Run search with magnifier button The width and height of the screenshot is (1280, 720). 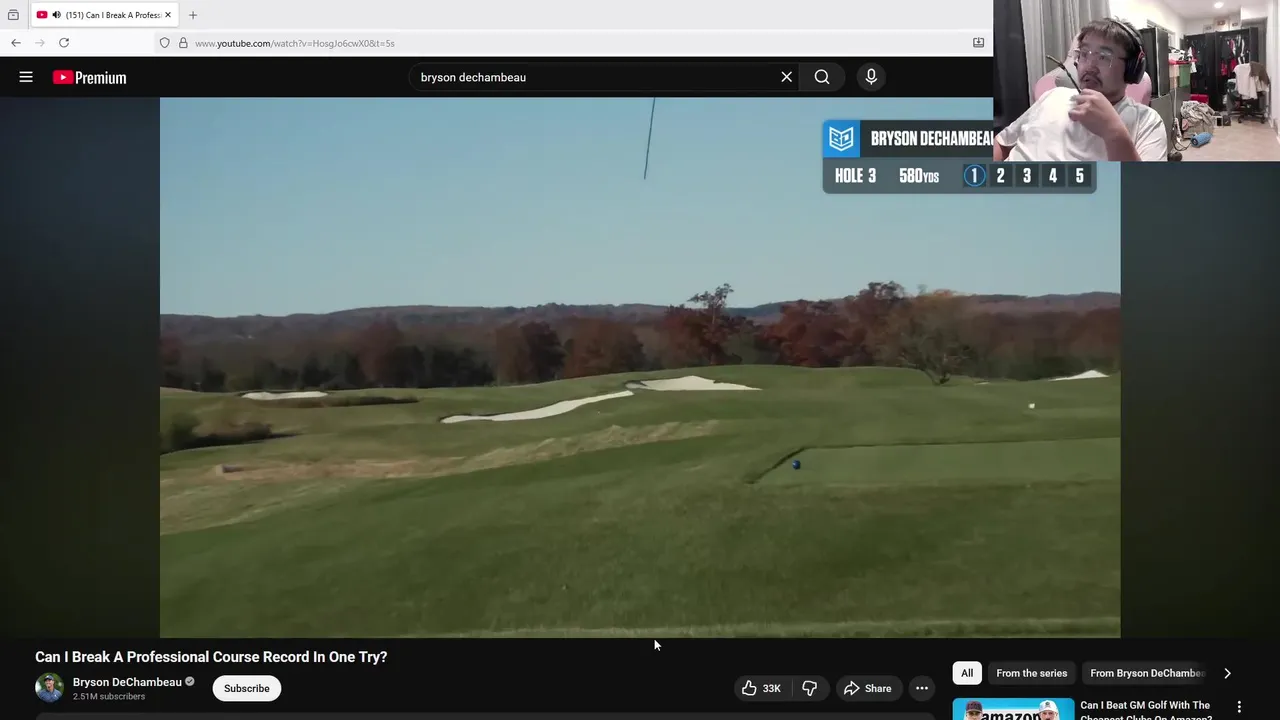[x=822, y=77]
